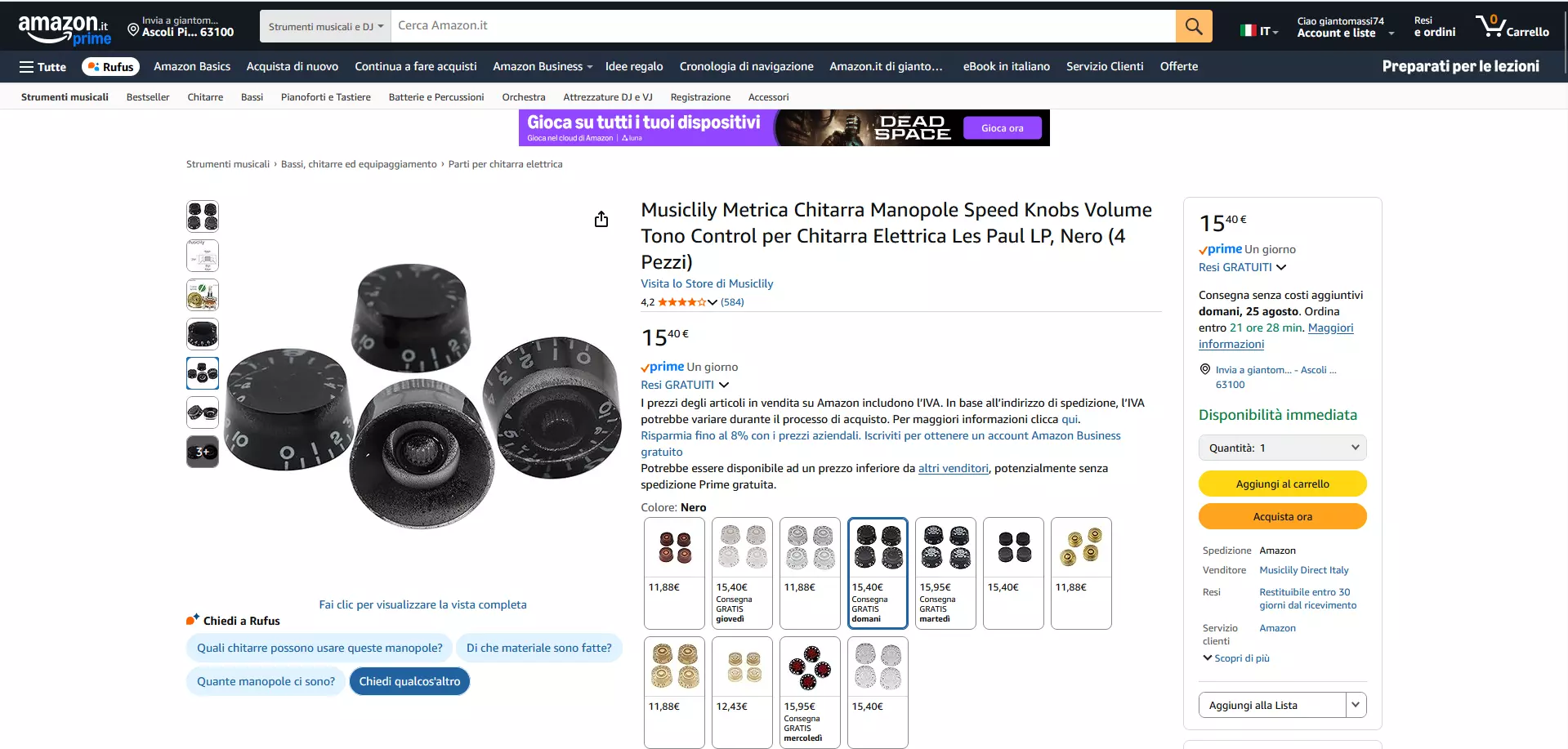Select the cream knobs variant 12,43€
The height and width of the screenshot is (749, 1568).
point(742,692)
